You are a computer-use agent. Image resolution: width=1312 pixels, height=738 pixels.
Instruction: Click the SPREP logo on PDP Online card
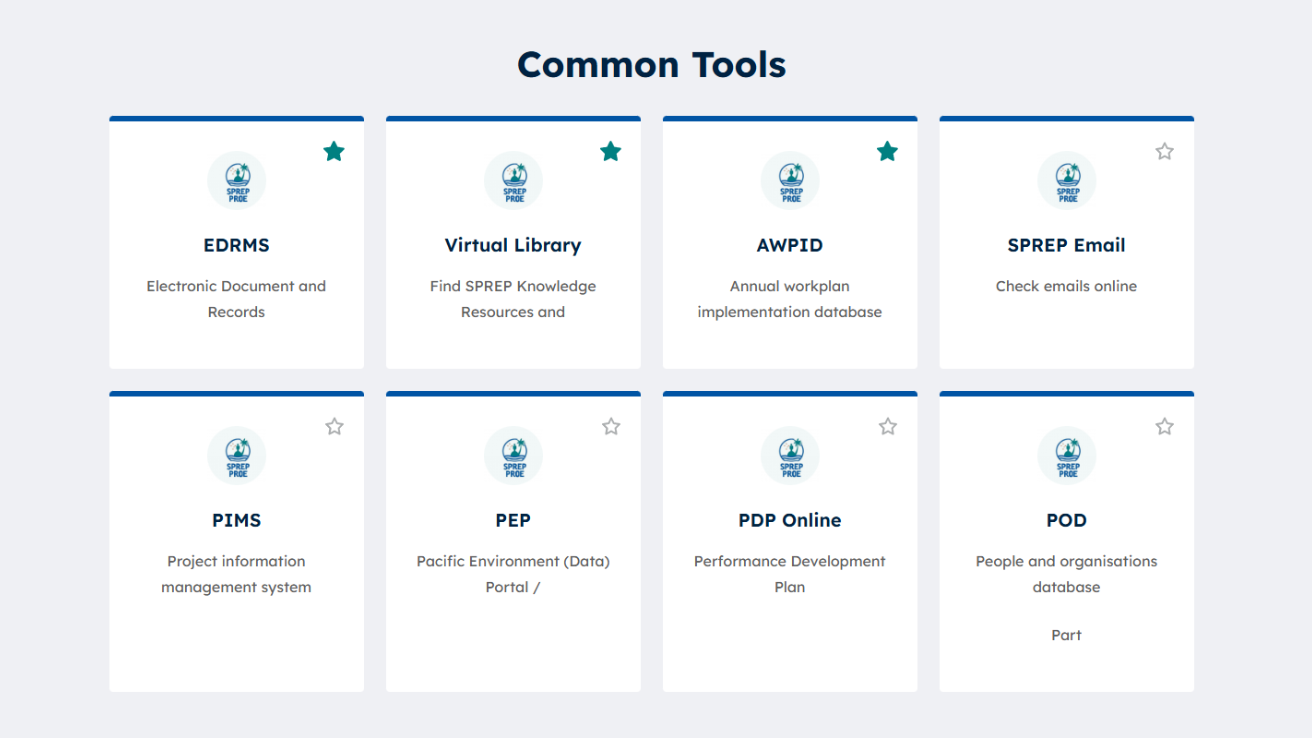pos(790,456)
